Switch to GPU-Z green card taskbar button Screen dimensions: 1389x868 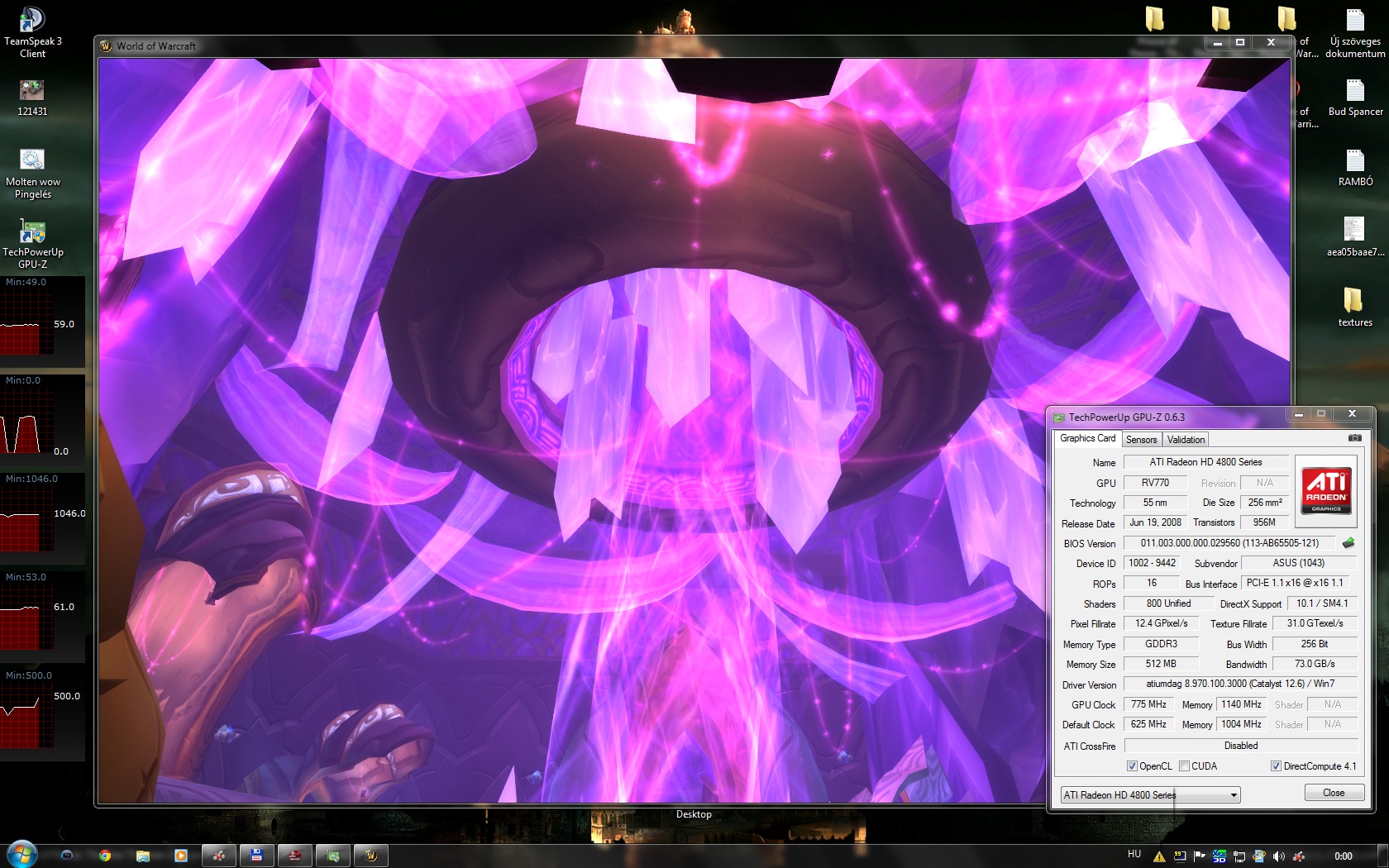pos(333,856)
